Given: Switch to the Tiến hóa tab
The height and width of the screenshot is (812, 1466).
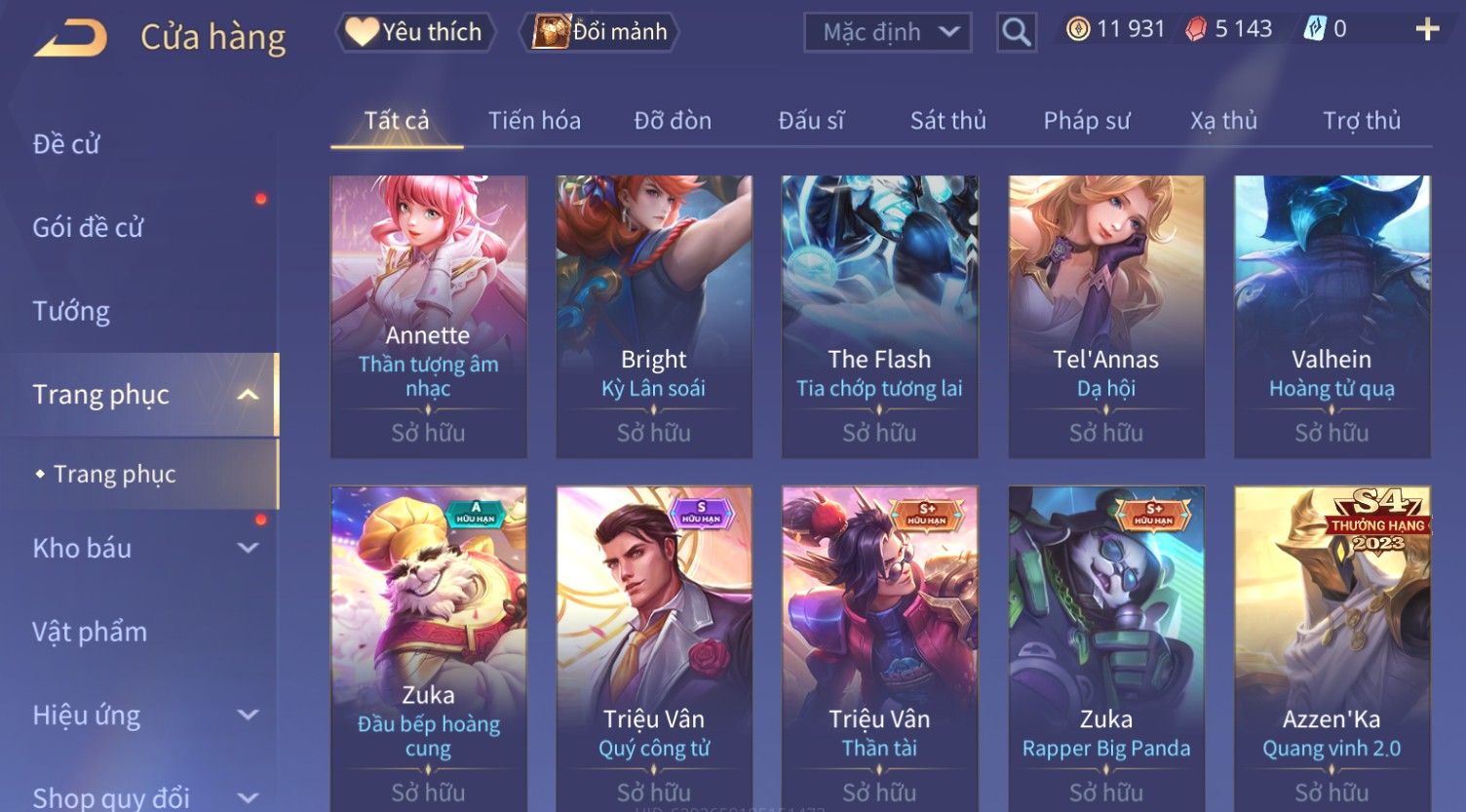Looking at the screenshot, I should click(534, 121).
